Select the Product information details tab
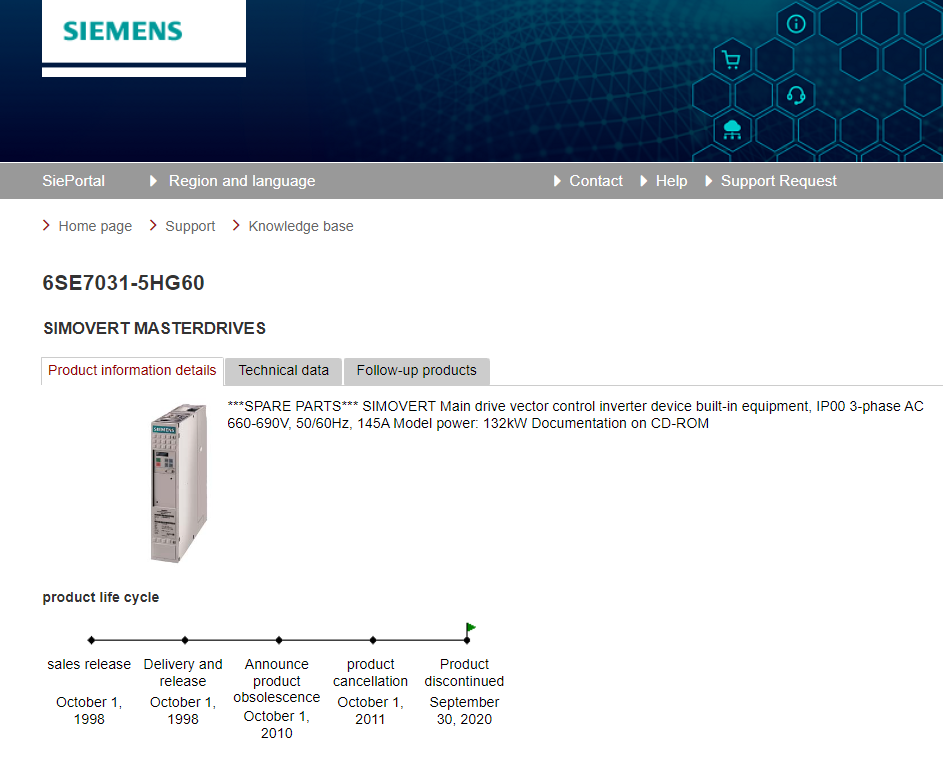Screen dimensions: 943x771 coord(132,371)
